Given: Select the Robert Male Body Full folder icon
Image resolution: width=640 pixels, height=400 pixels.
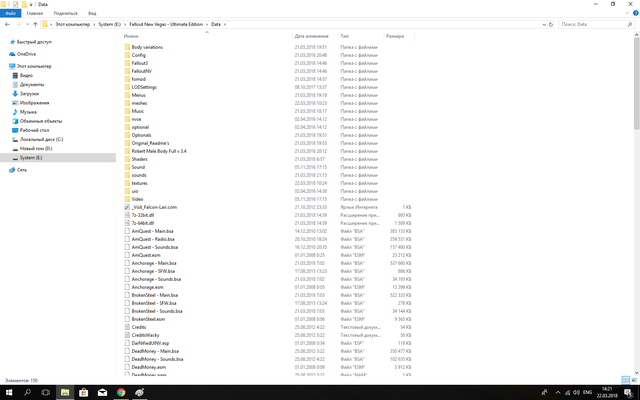Looking at the screenshot, I should pos(127,151).
